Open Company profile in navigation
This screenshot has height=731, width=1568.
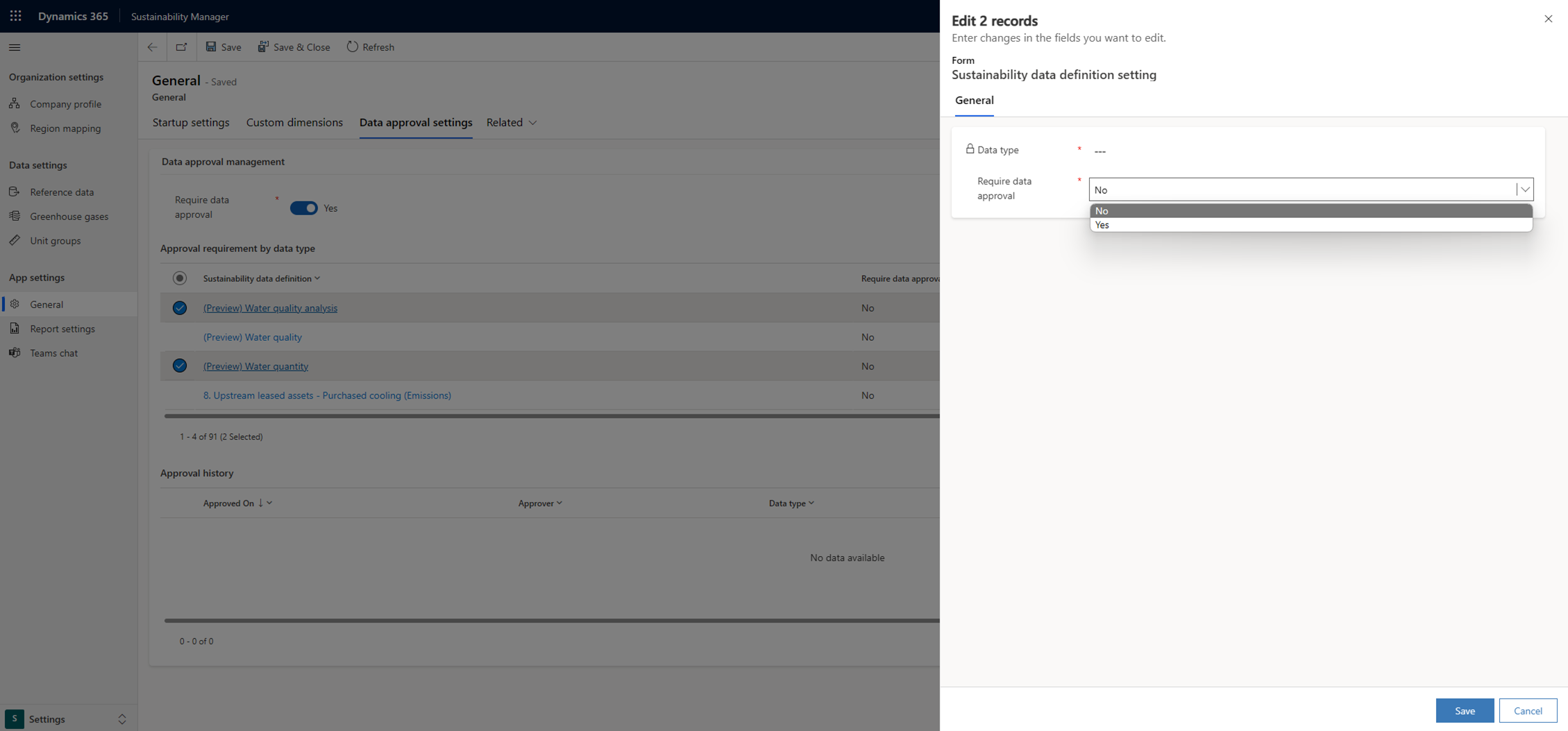pos(65,103)
